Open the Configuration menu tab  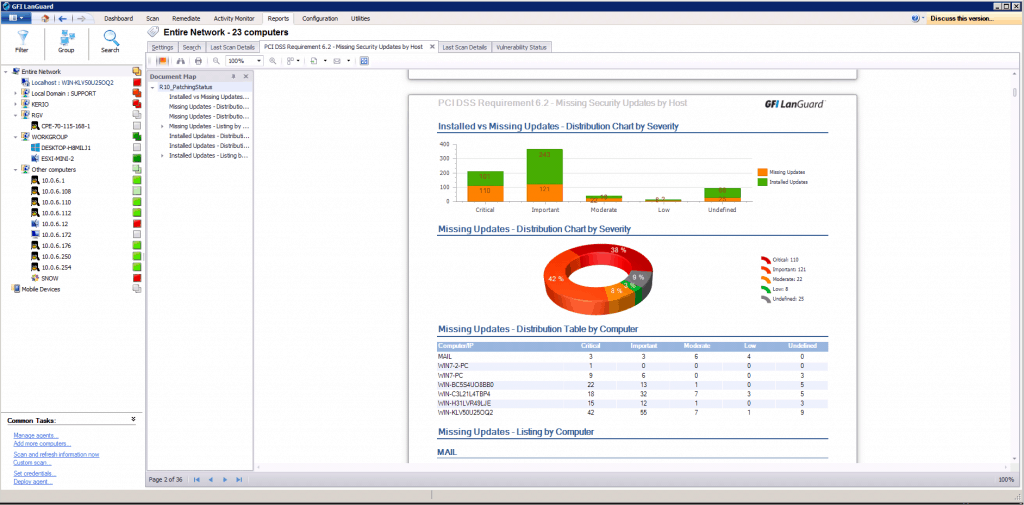pyautogui.click(x=320, y=18)
